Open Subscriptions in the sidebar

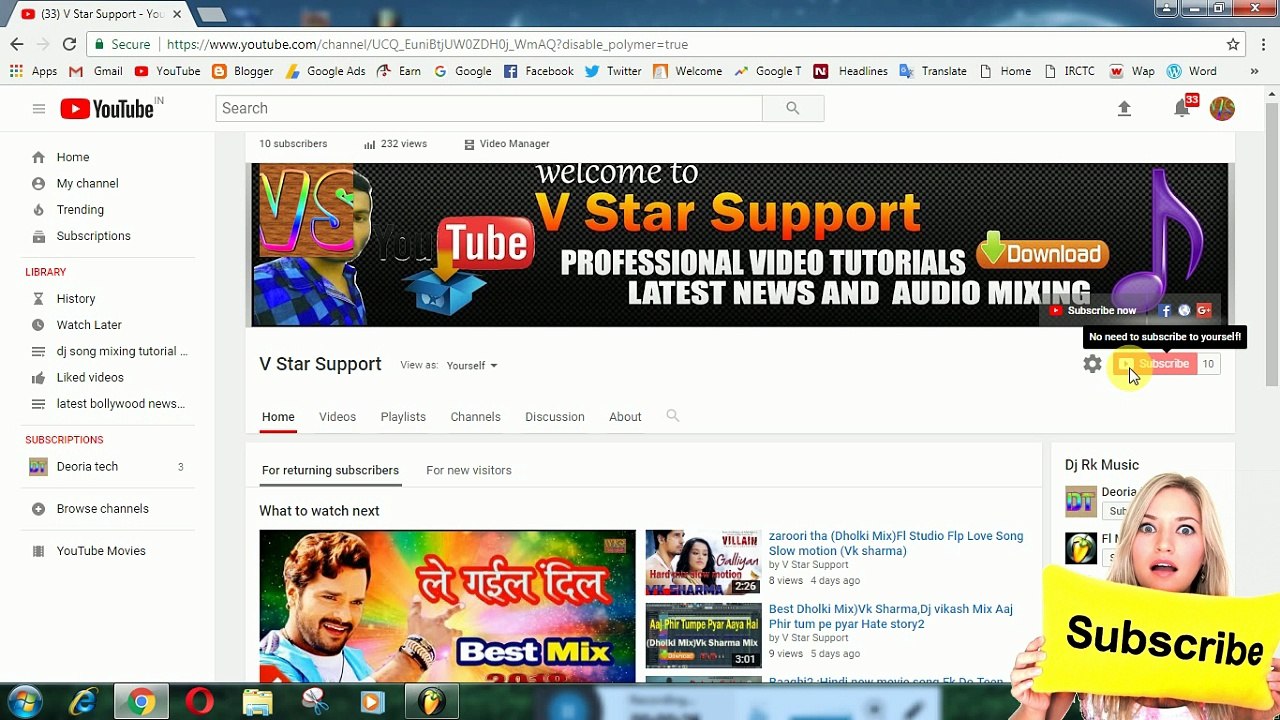[x=93, y=236]
